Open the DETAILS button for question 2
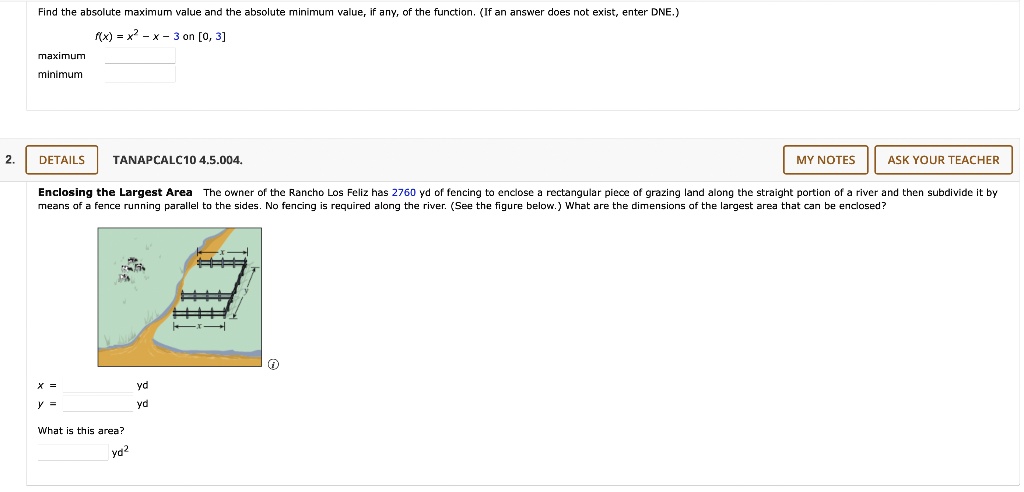1024x492 pixels. coord(62,160)
